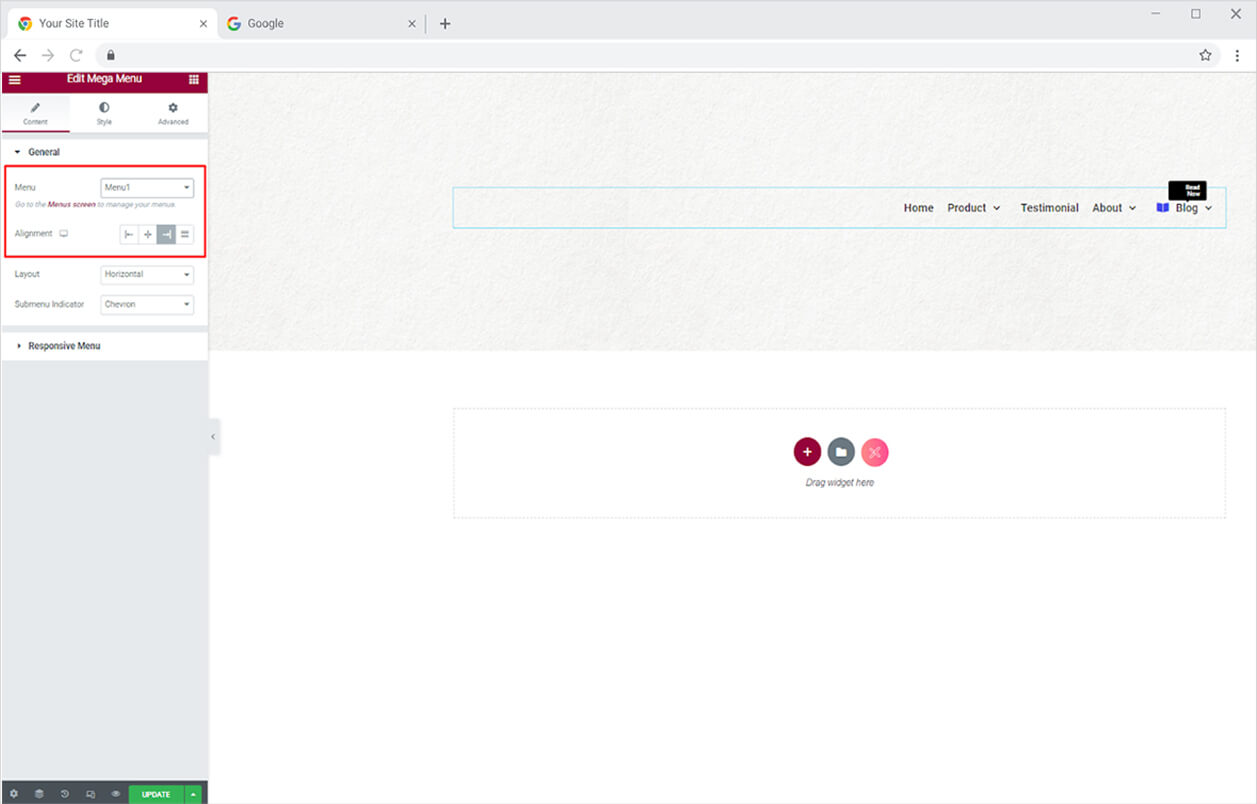Expand the Responsive Menu section
1257x804 pixels.
pyautogui.click(x=64, y=346)
